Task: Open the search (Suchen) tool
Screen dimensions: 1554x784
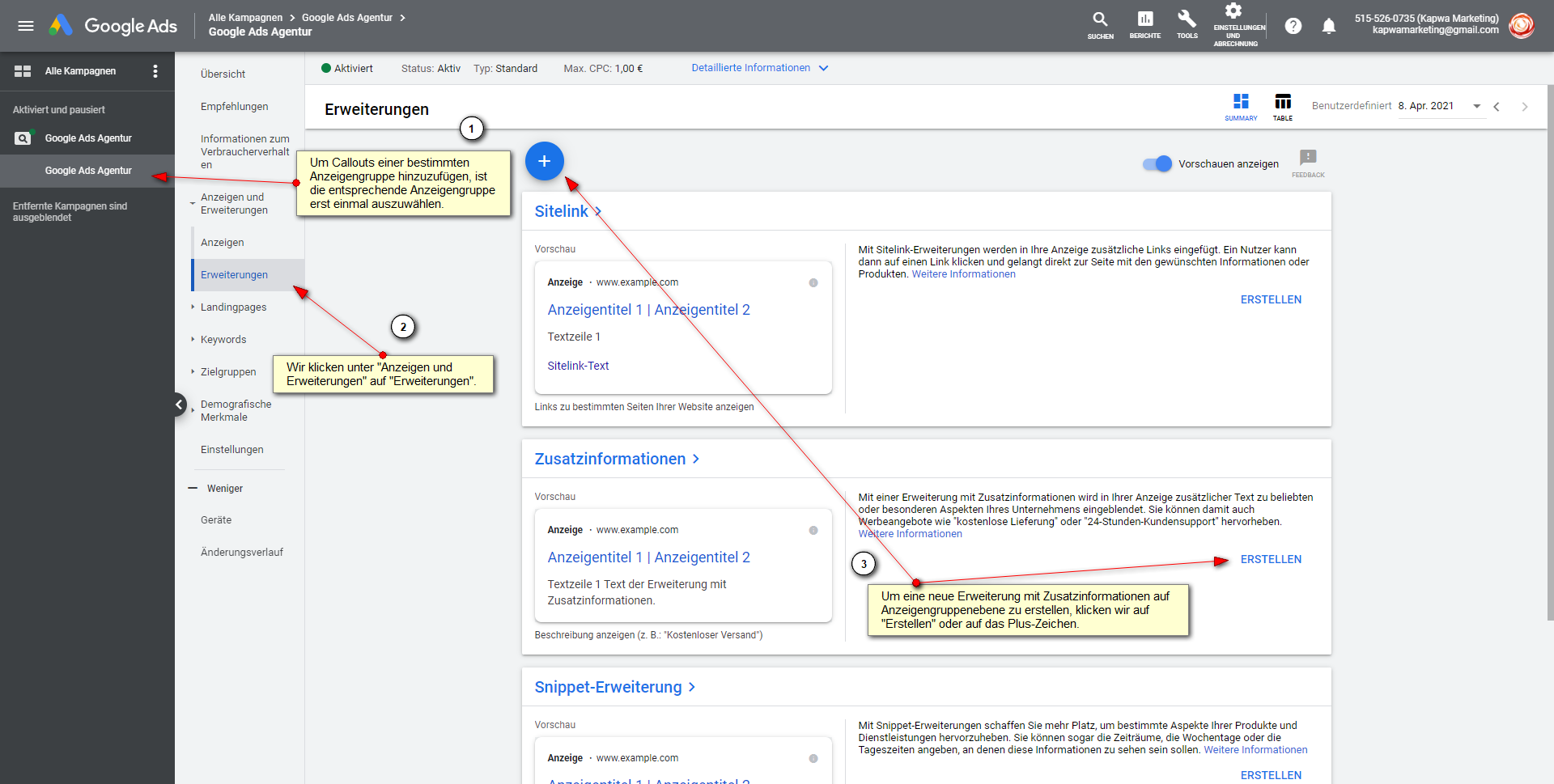Action: click(x=1100, y=25)
